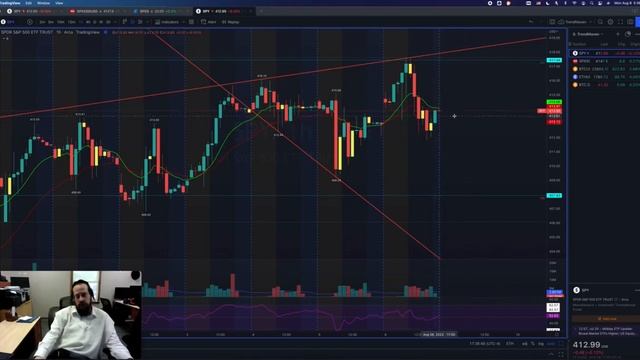This screenshot has width=640, height=360.
Task: Open the new tab plus button
Action: 261,11
